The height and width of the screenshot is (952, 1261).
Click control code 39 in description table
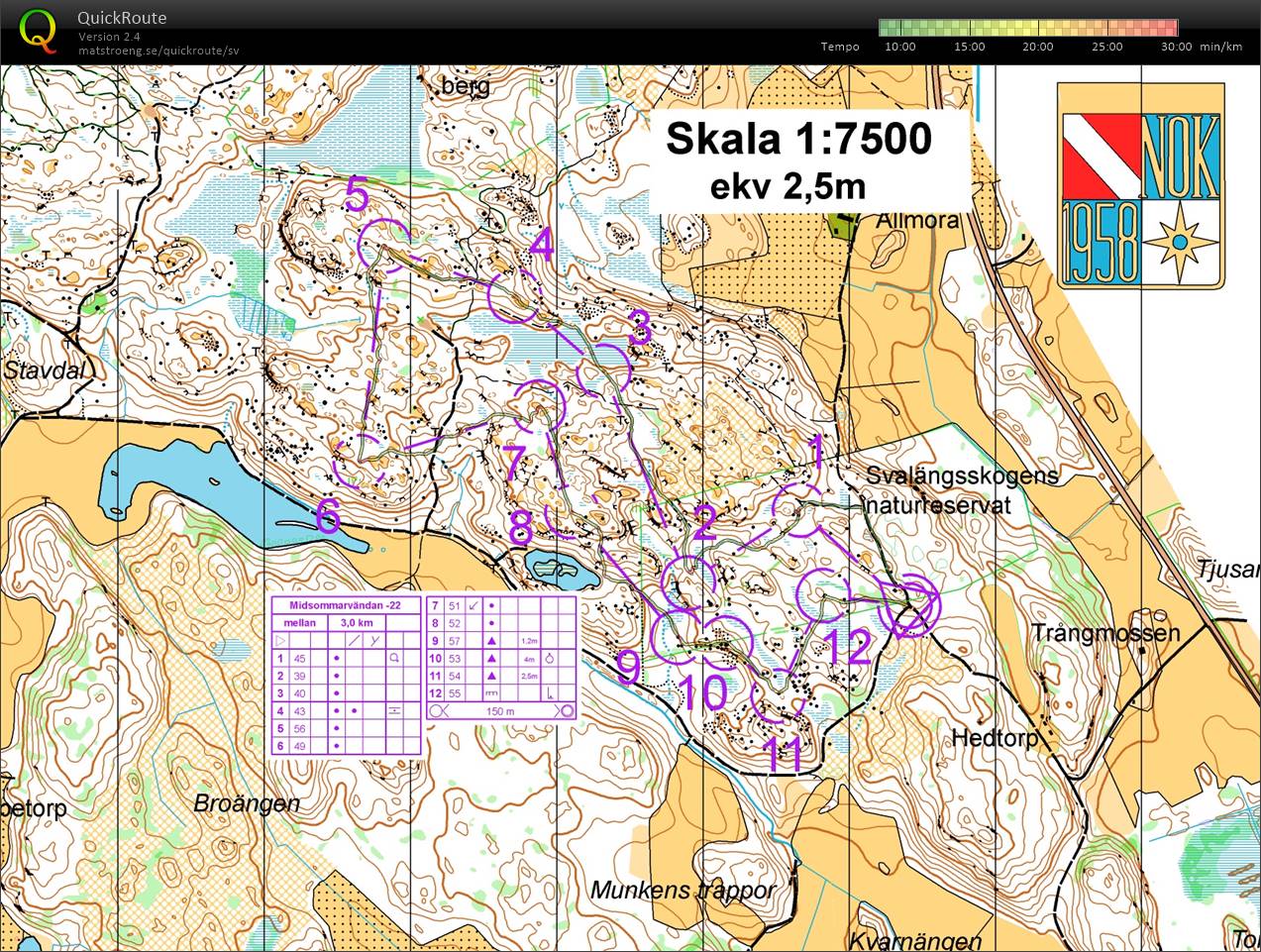coord(299,676)
